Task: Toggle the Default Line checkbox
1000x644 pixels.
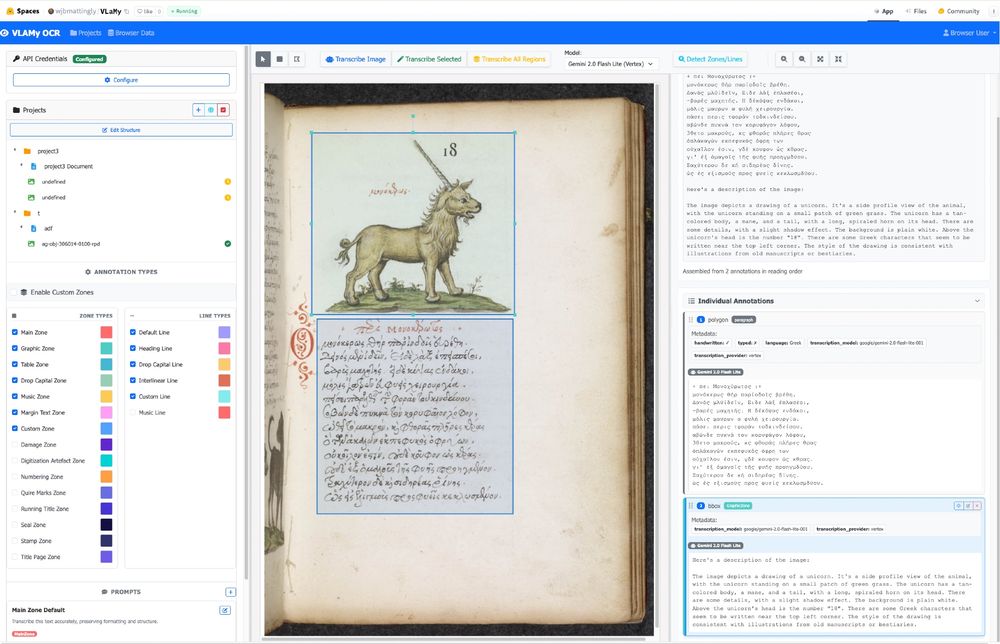Action: click(x=133, y=332)
